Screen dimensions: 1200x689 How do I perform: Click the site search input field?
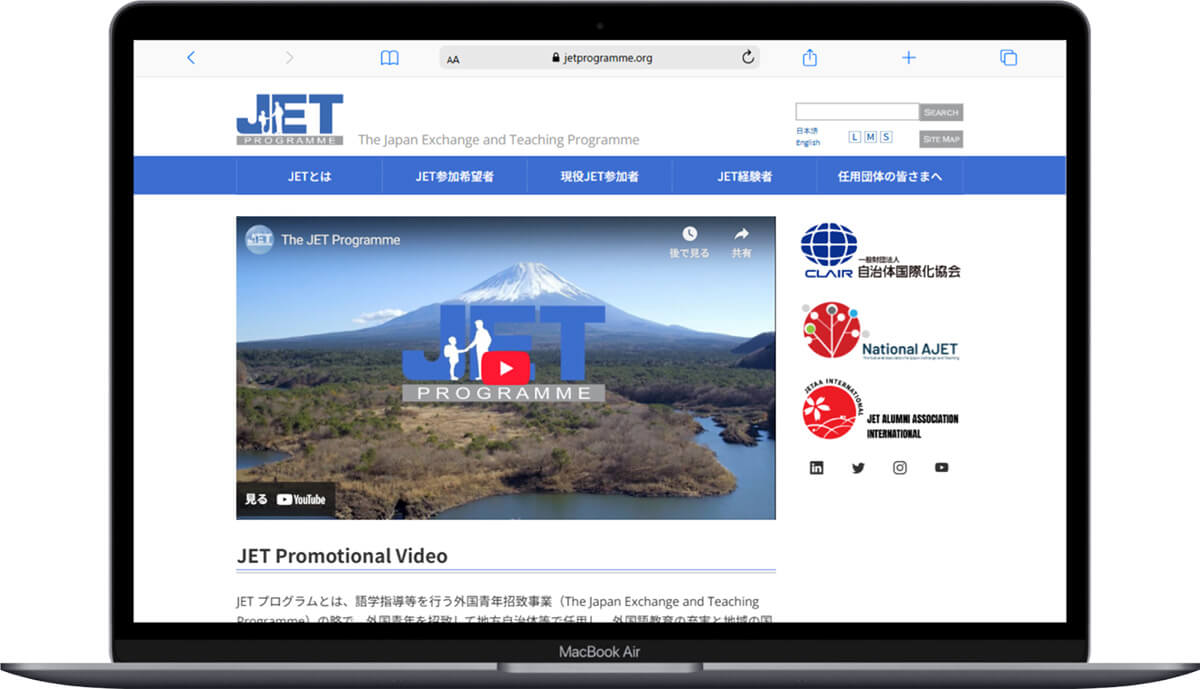(856, 112)
